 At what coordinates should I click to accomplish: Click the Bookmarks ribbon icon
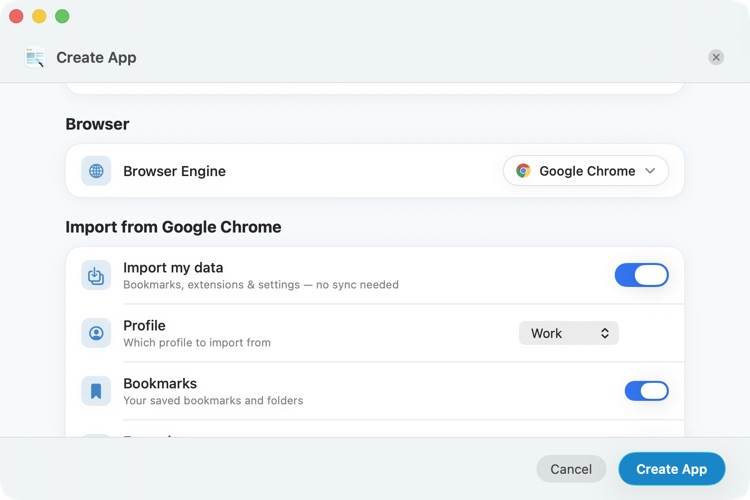click(x=96, y=391)
